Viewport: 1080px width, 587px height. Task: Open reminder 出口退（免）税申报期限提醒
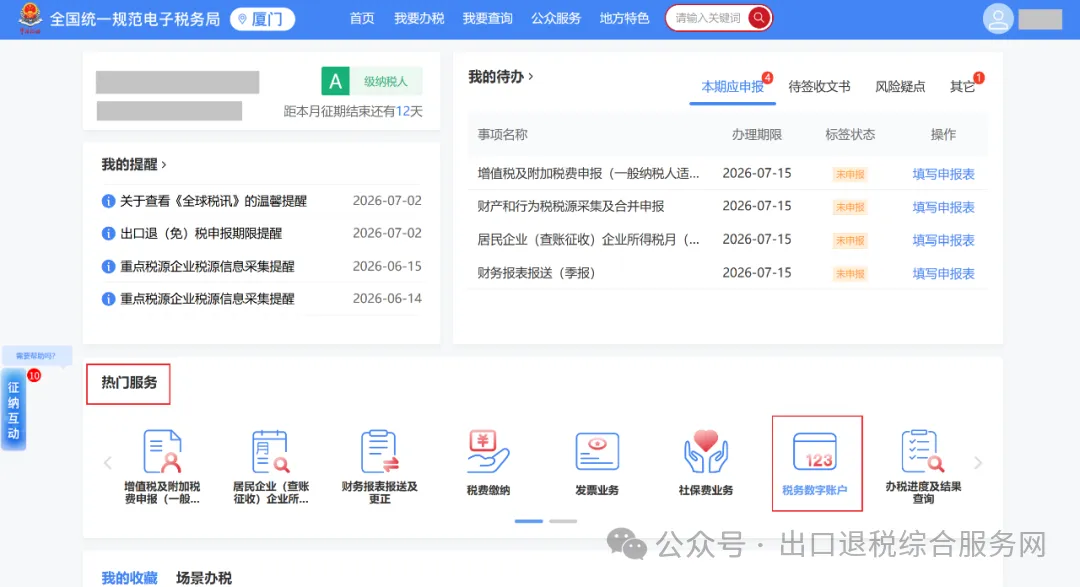coord(201,234)
